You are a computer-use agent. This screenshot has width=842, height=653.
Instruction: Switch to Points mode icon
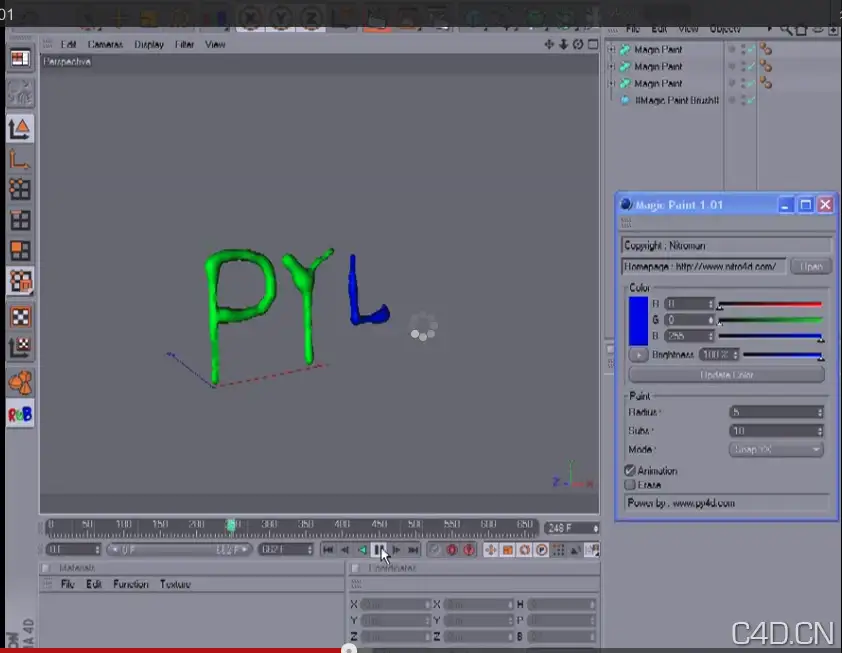point(20,189)
